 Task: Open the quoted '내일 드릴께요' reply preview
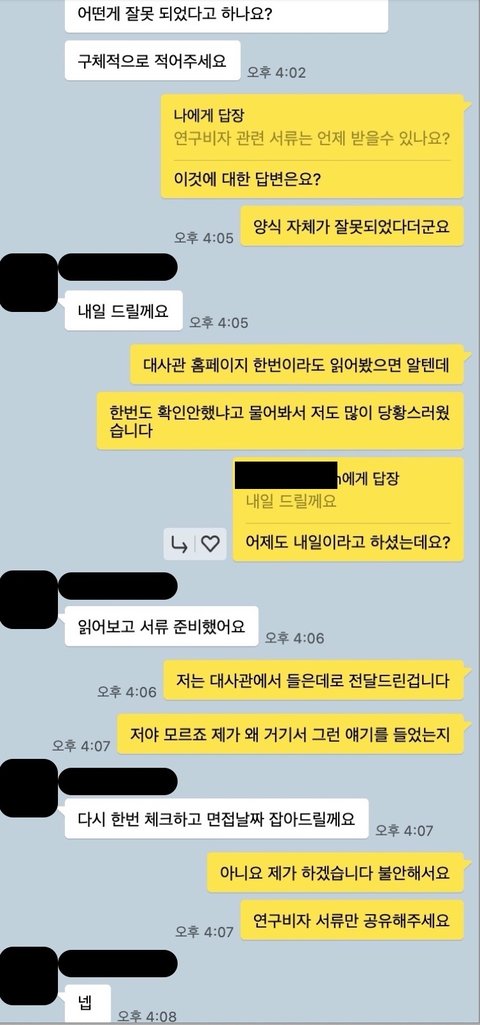pyautogui.click(x=291, y=501)
